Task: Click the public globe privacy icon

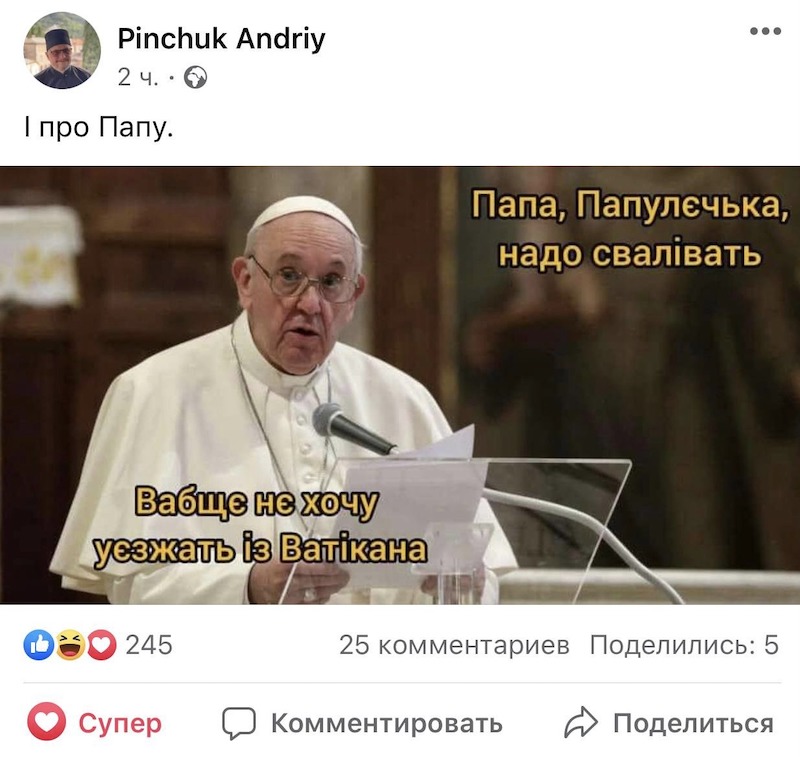Action: pyautogui.click(x=195, y=78)
